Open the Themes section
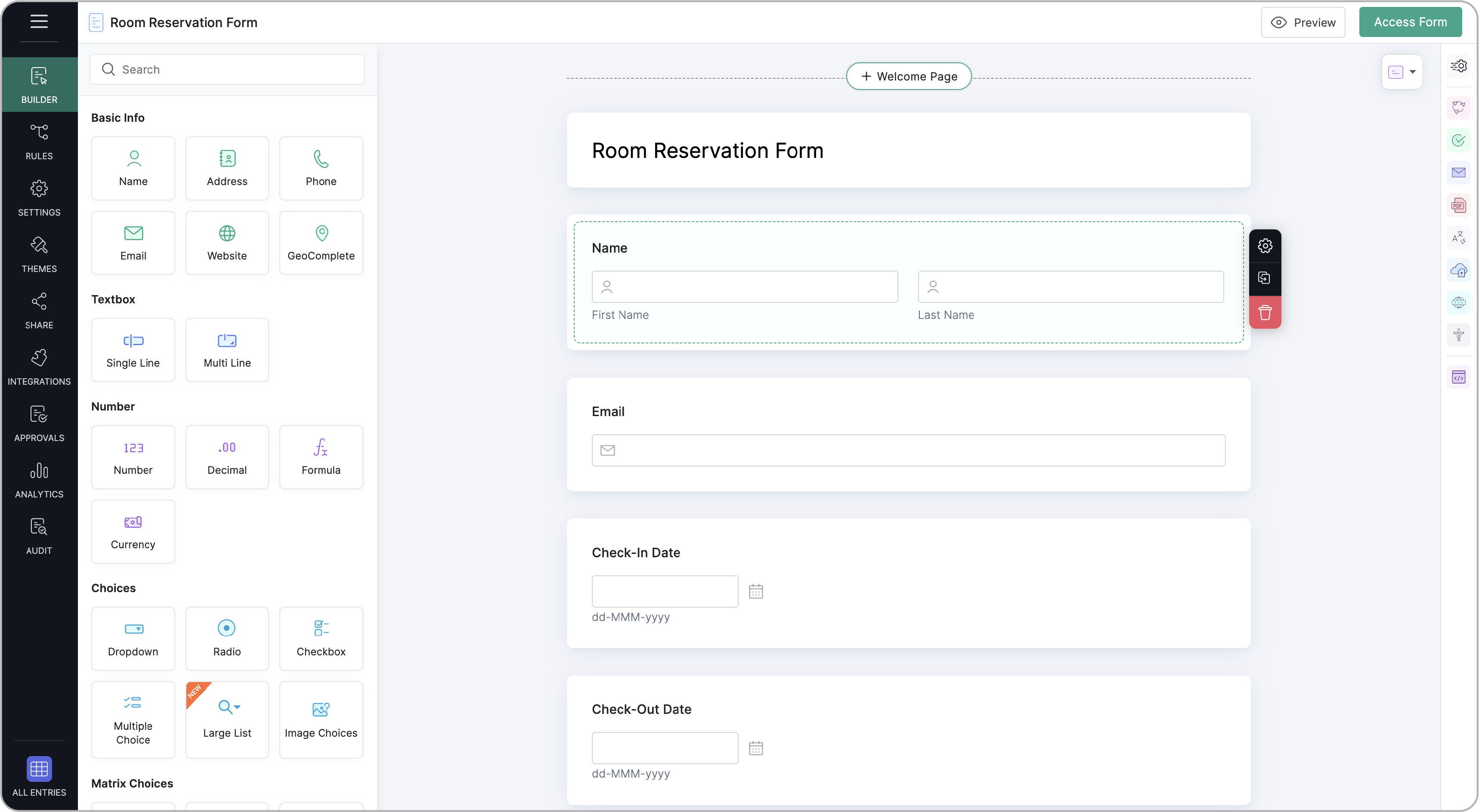 39,253
